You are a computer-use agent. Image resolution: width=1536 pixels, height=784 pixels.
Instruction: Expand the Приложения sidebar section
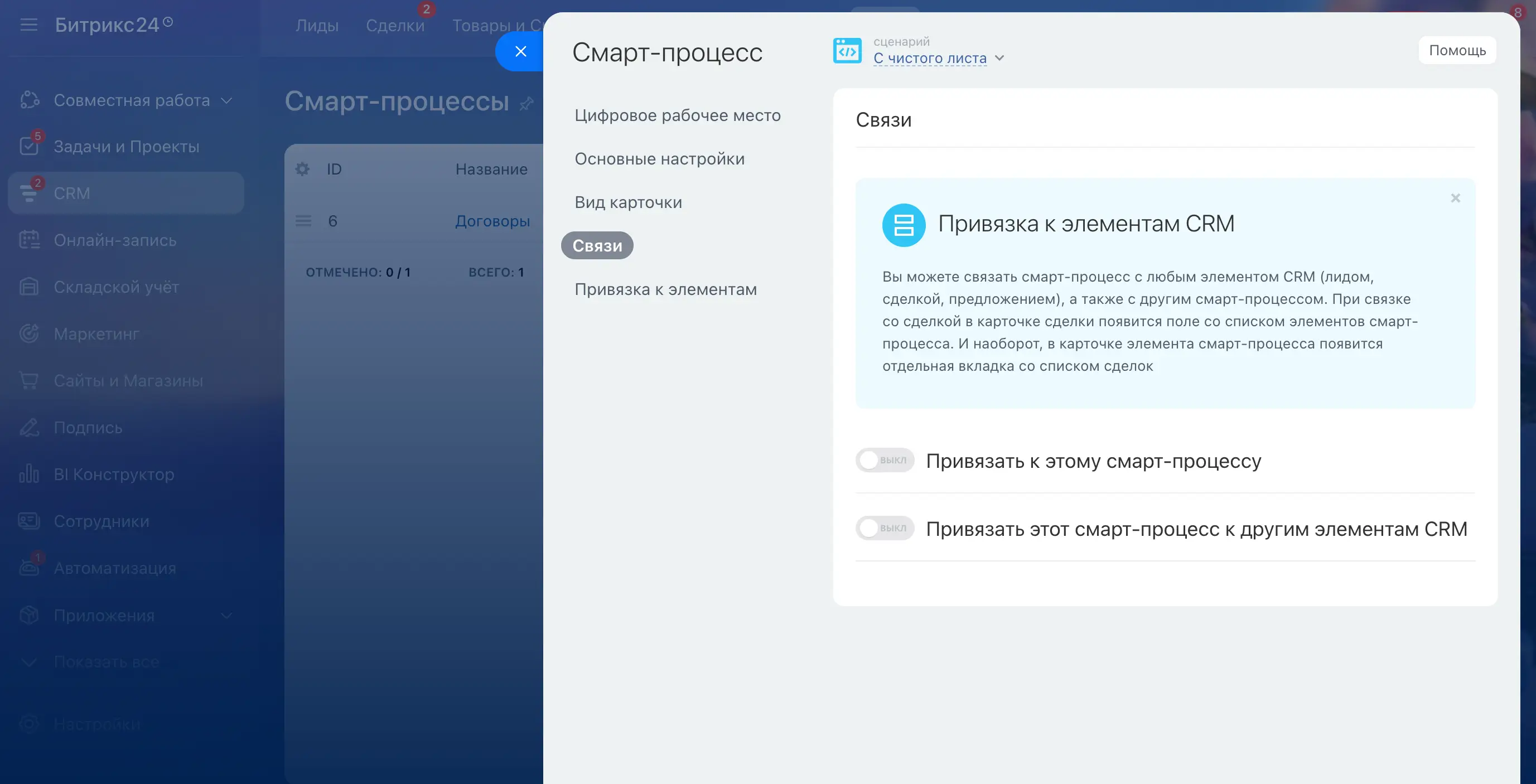[226, 615]
